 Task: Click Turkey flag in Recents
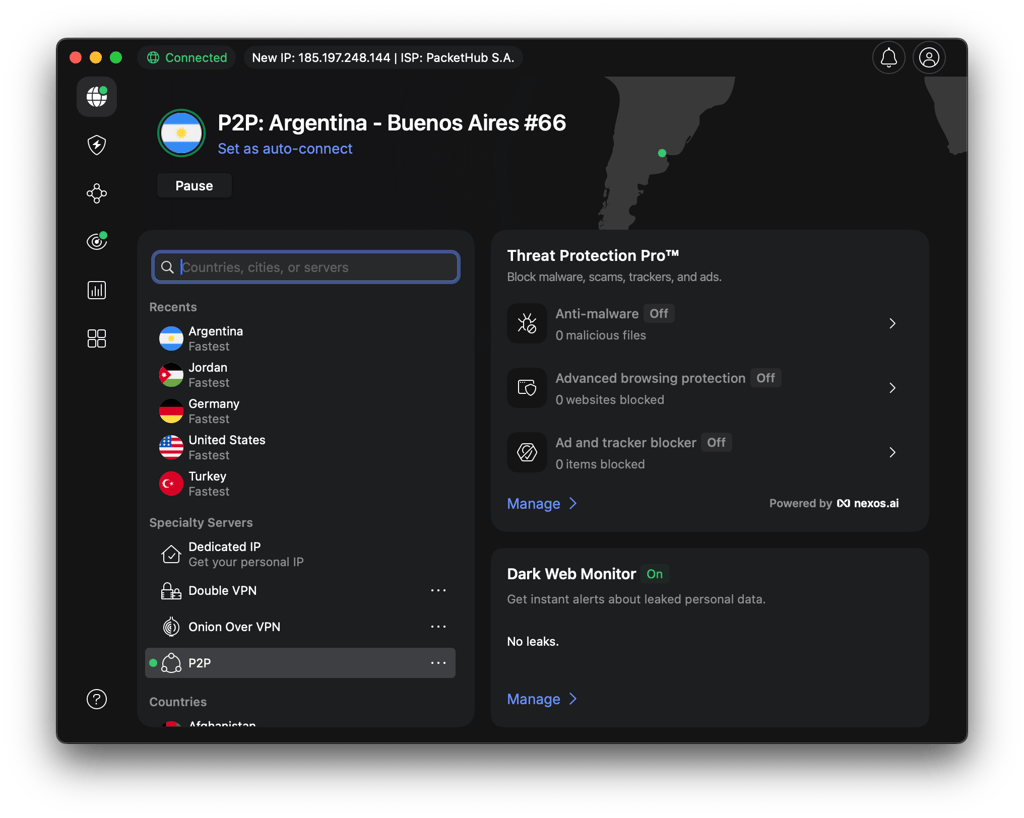tap(171, 484)
